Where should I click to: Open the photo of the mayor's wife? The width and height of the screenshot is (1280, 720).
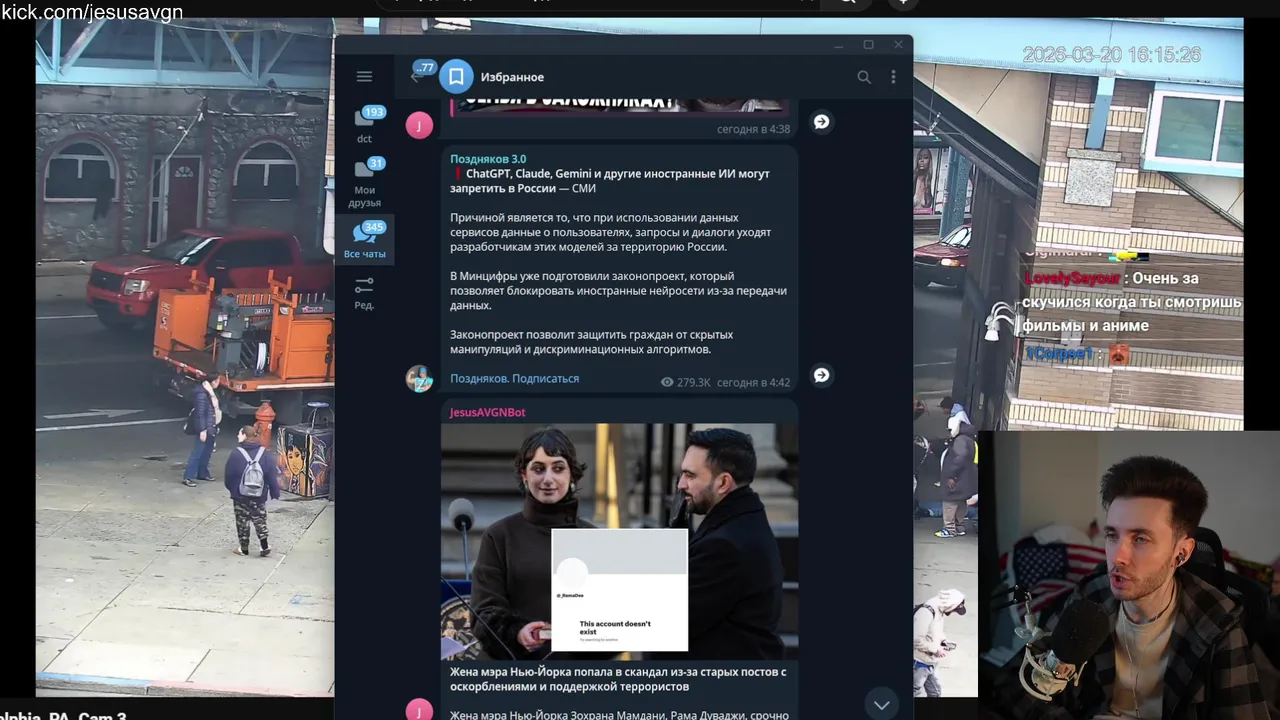coord(619,541)
